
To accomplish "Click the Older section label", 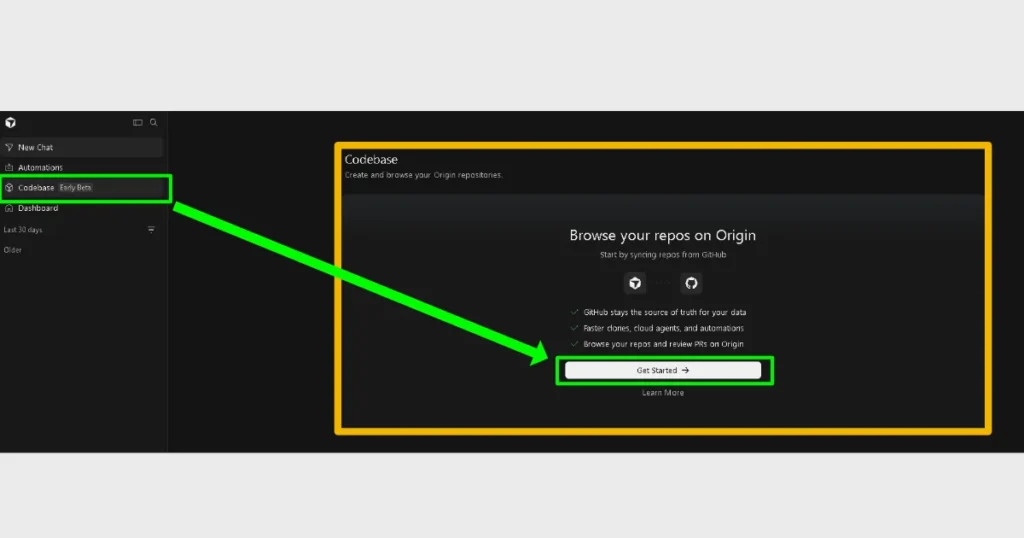I will coord(12,250).
